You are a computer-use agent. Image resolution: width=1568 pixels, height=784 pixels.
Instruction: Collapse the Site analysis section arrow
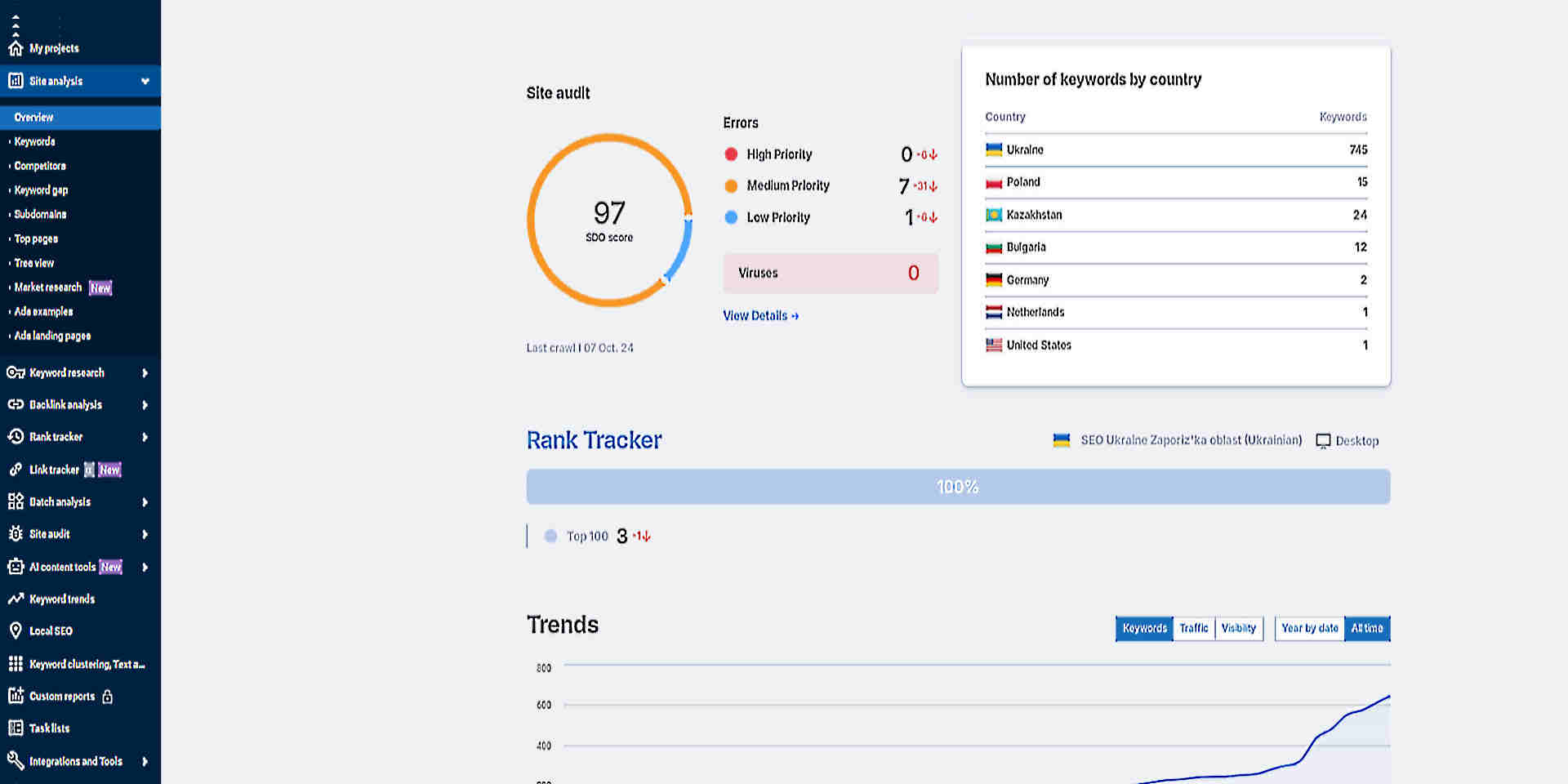[x=145, y=81]
